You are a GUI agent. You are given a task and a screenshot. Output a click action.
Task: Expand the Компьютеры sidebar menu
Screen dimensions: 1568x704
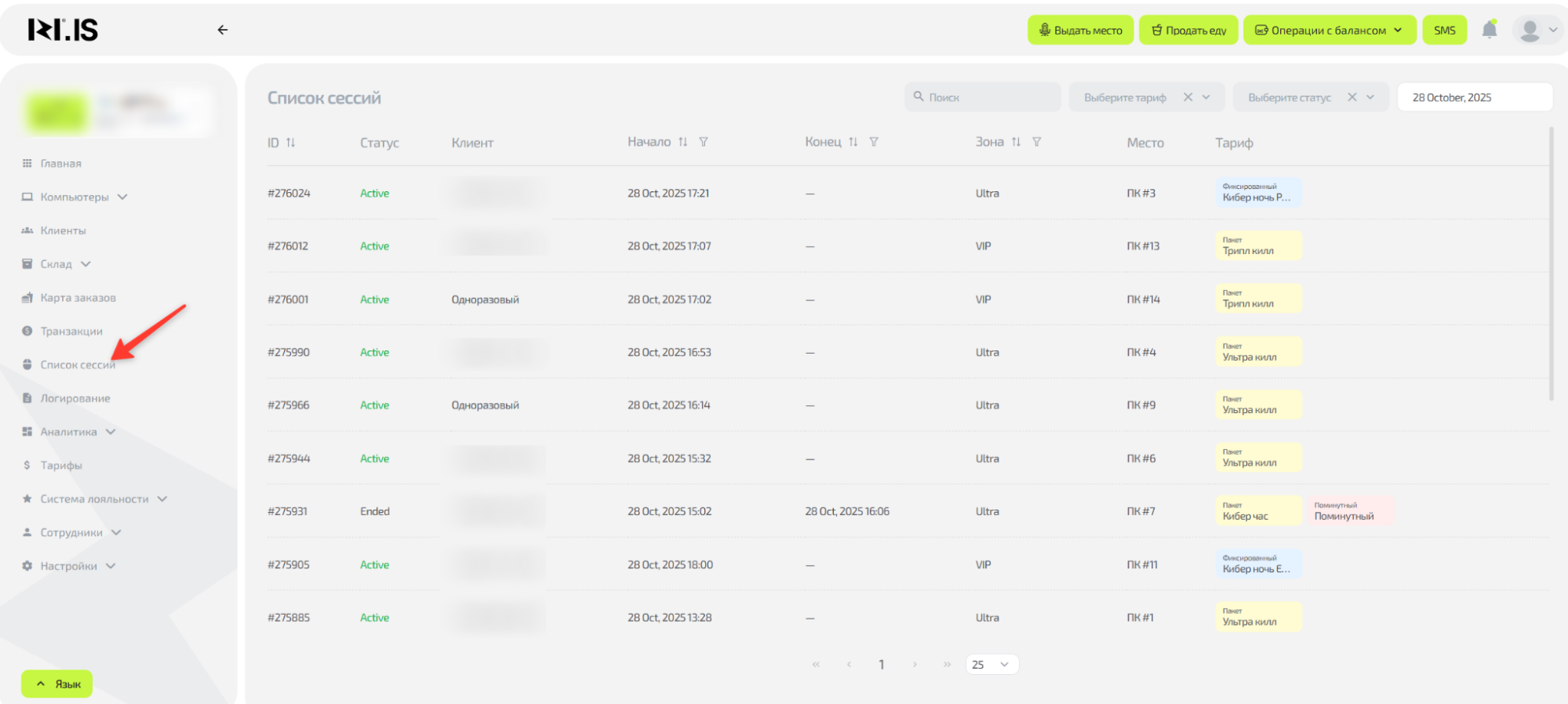pyautogui.click(x=75, y=197)
